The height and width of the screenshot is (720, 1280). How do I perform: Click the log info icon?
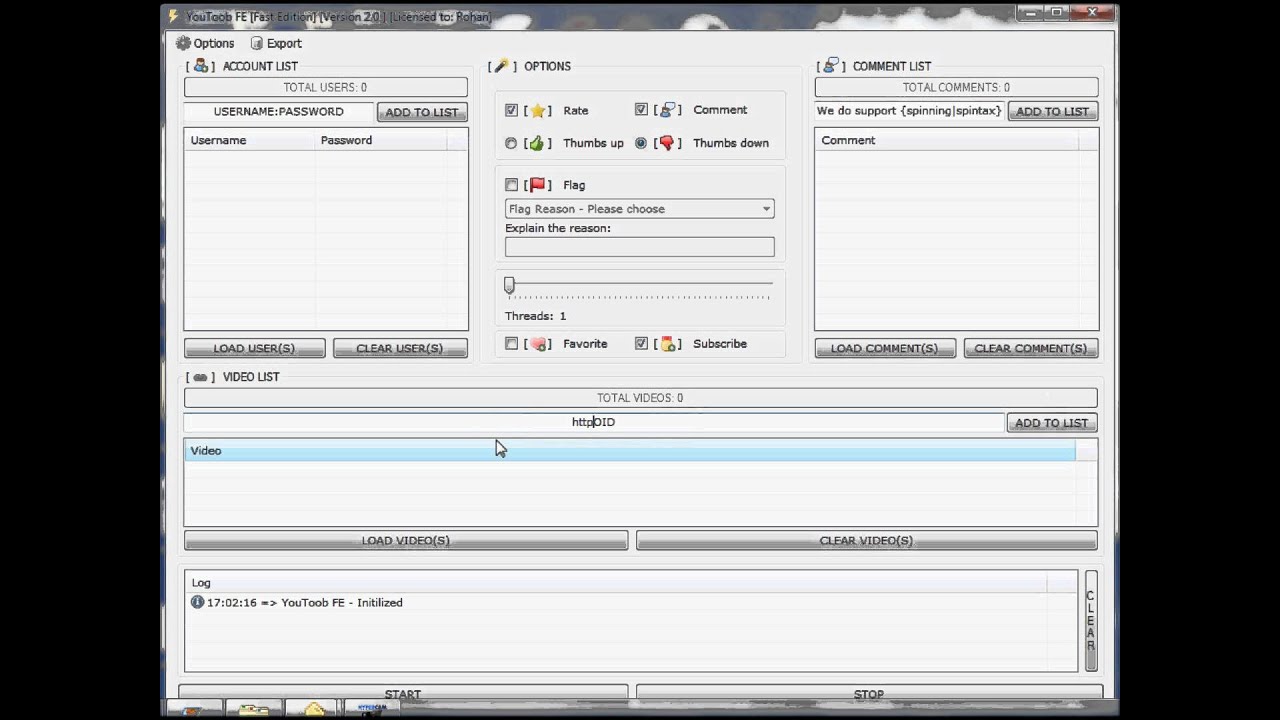197,602
